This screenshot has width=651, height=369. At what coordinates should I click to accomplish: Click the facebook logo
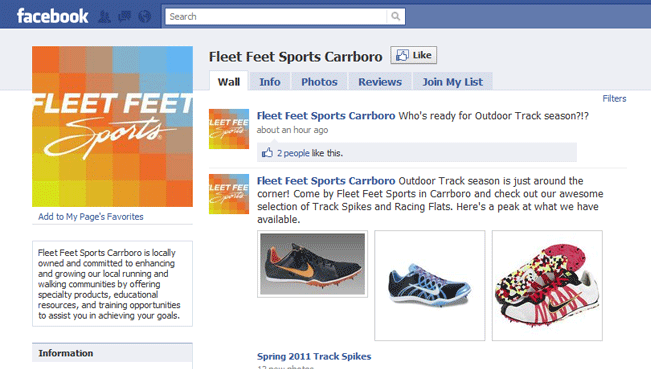coord(52,16)
